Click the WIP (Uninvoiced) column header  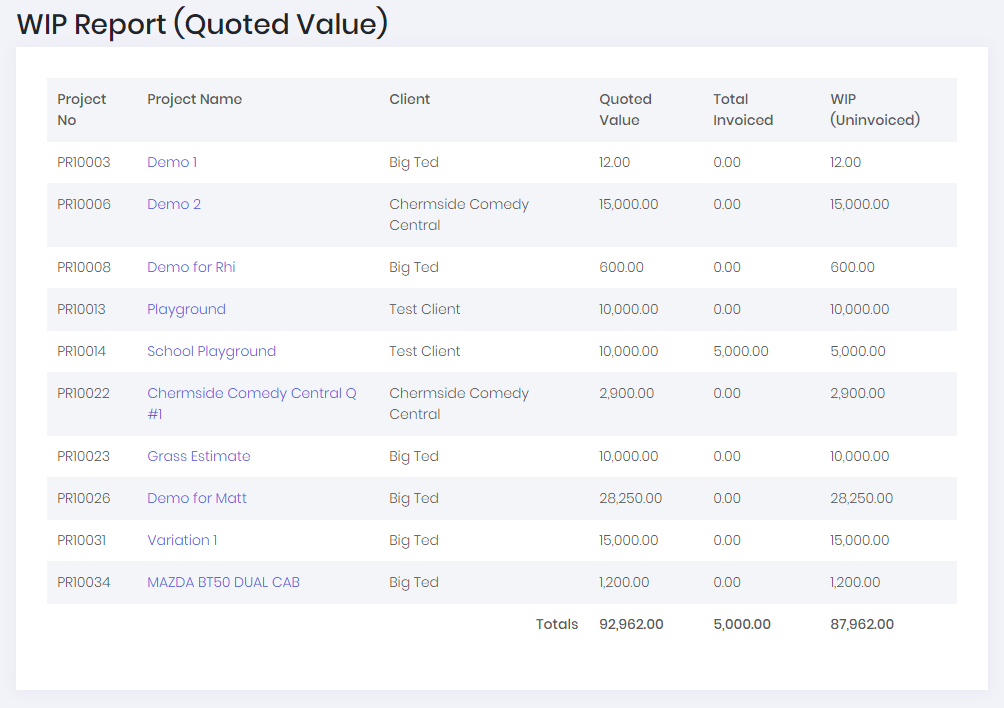click(875, 109)
